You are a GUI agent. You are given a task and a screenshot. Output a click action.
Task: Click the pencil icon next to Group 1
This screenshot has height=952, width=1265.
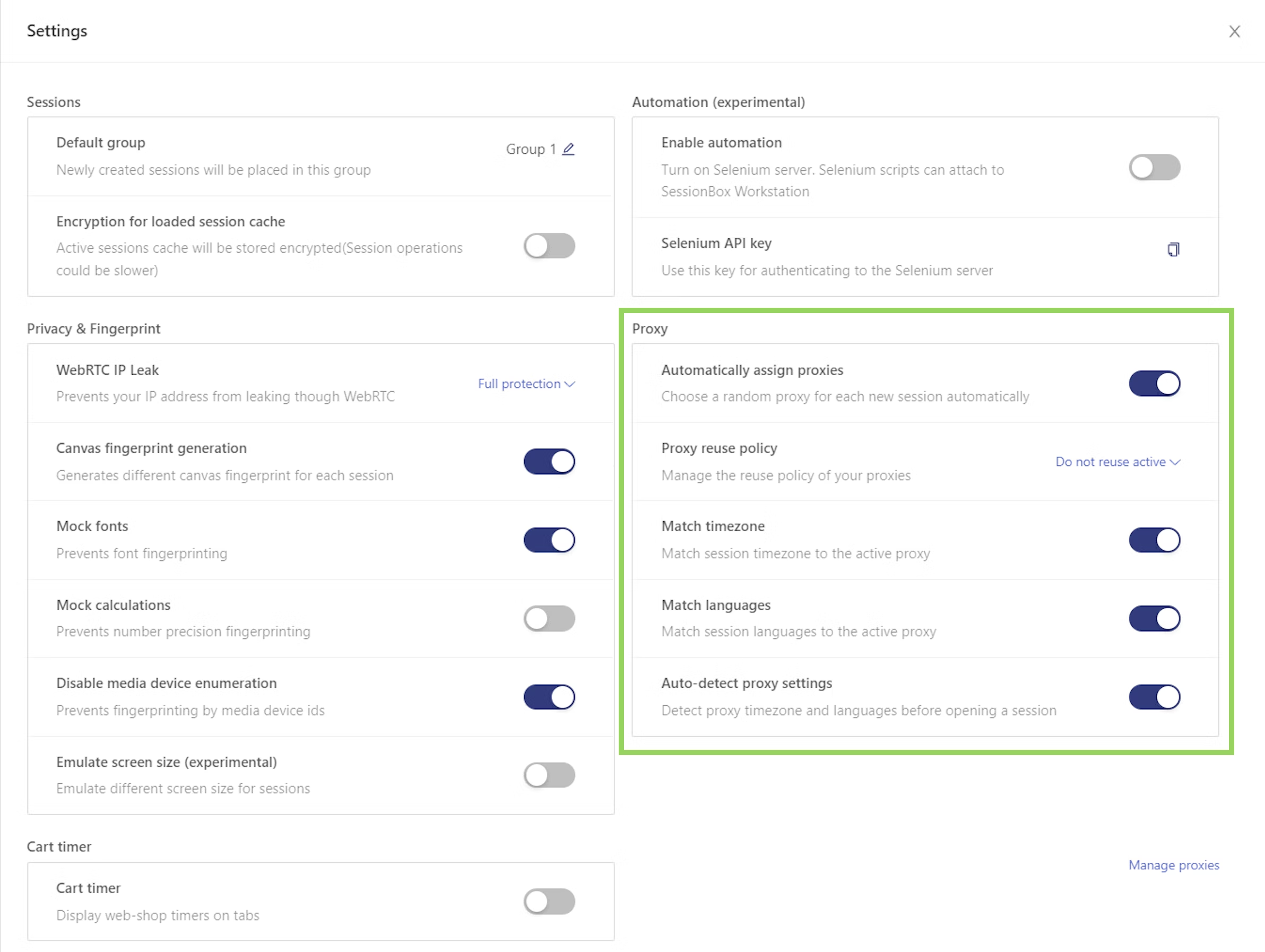click(568, 149)
